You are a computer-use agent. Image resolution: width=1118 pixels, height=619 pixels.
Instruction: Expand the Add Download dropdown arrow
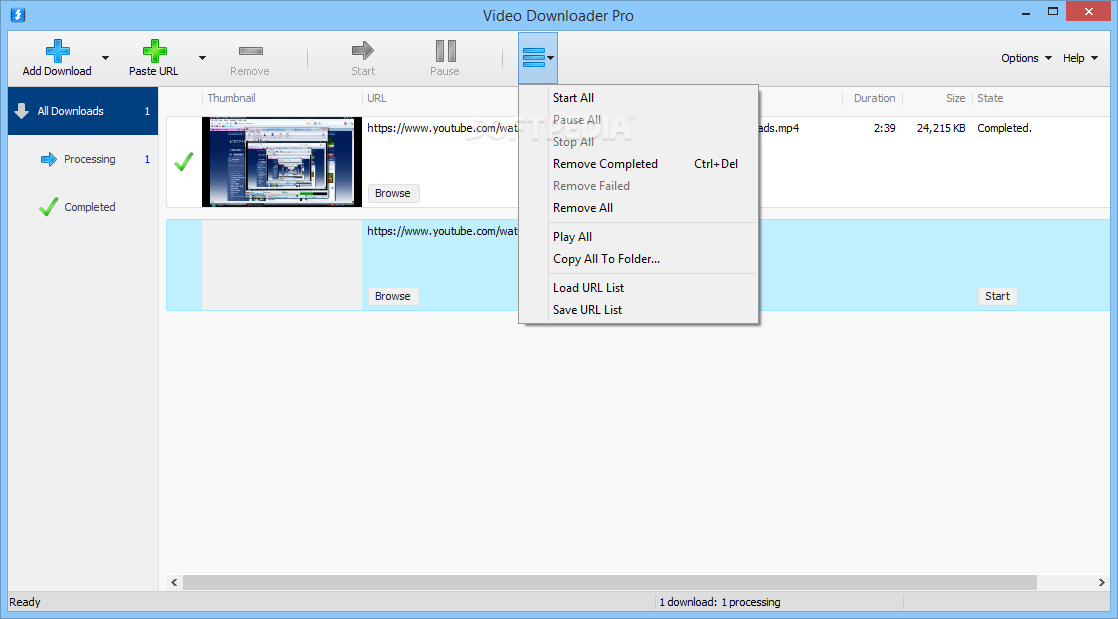[106, 58]
